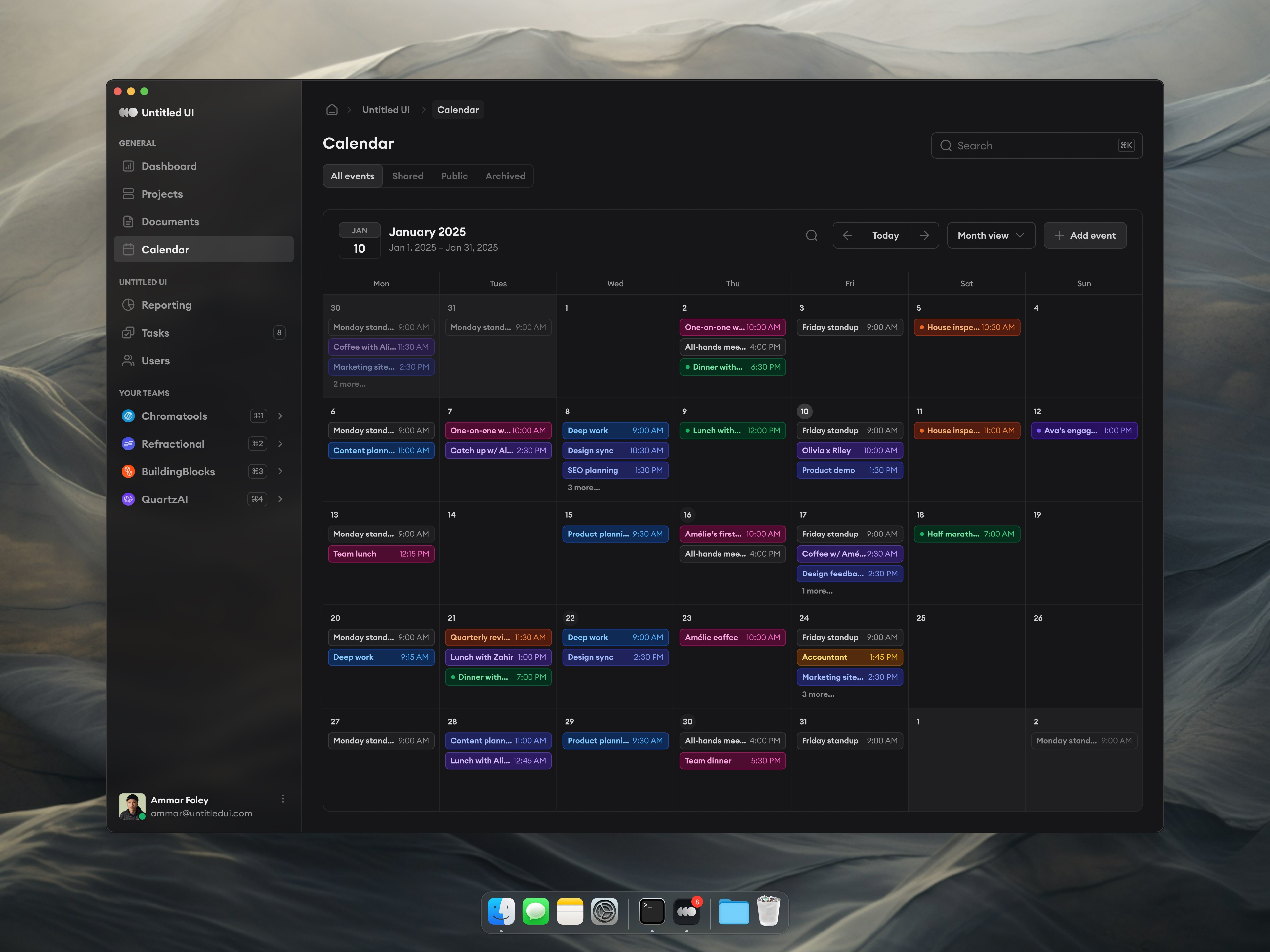Show 3 more events on January 8
The height and width of the screenshot is (952, 1270).
click(584, 487)
